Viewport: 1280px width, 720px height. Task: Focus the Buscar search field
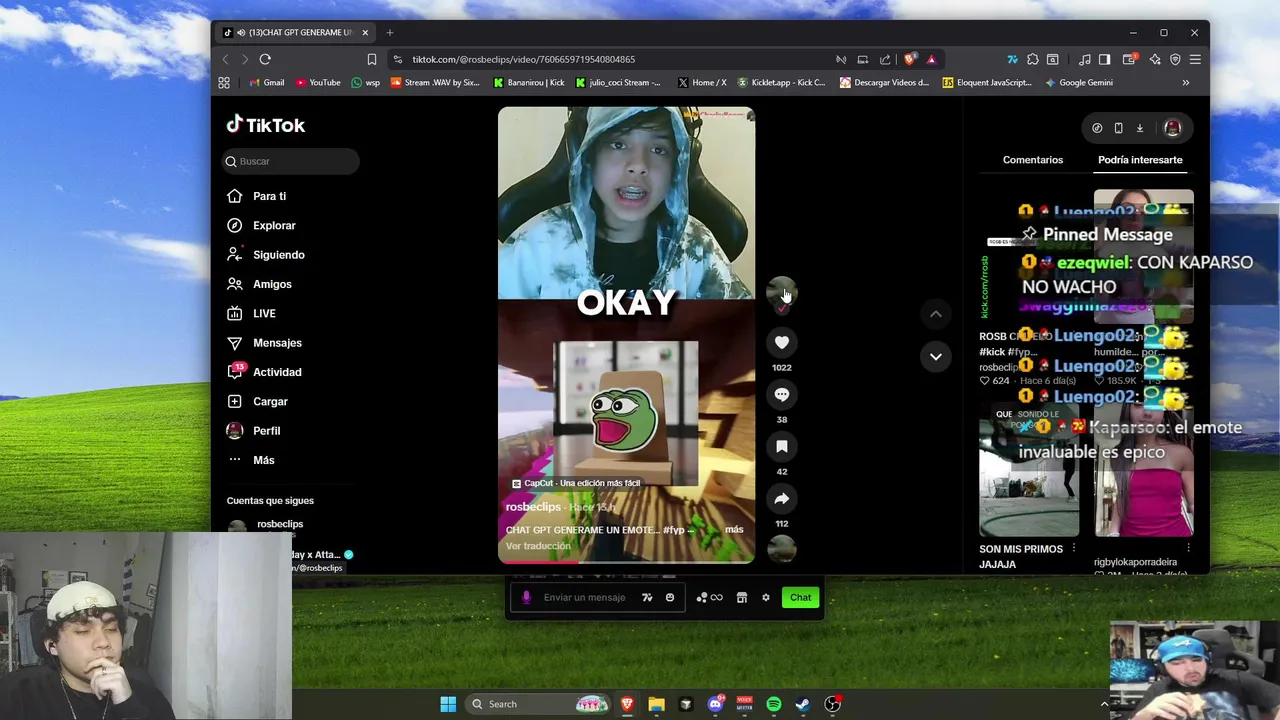tap(291, 161)
